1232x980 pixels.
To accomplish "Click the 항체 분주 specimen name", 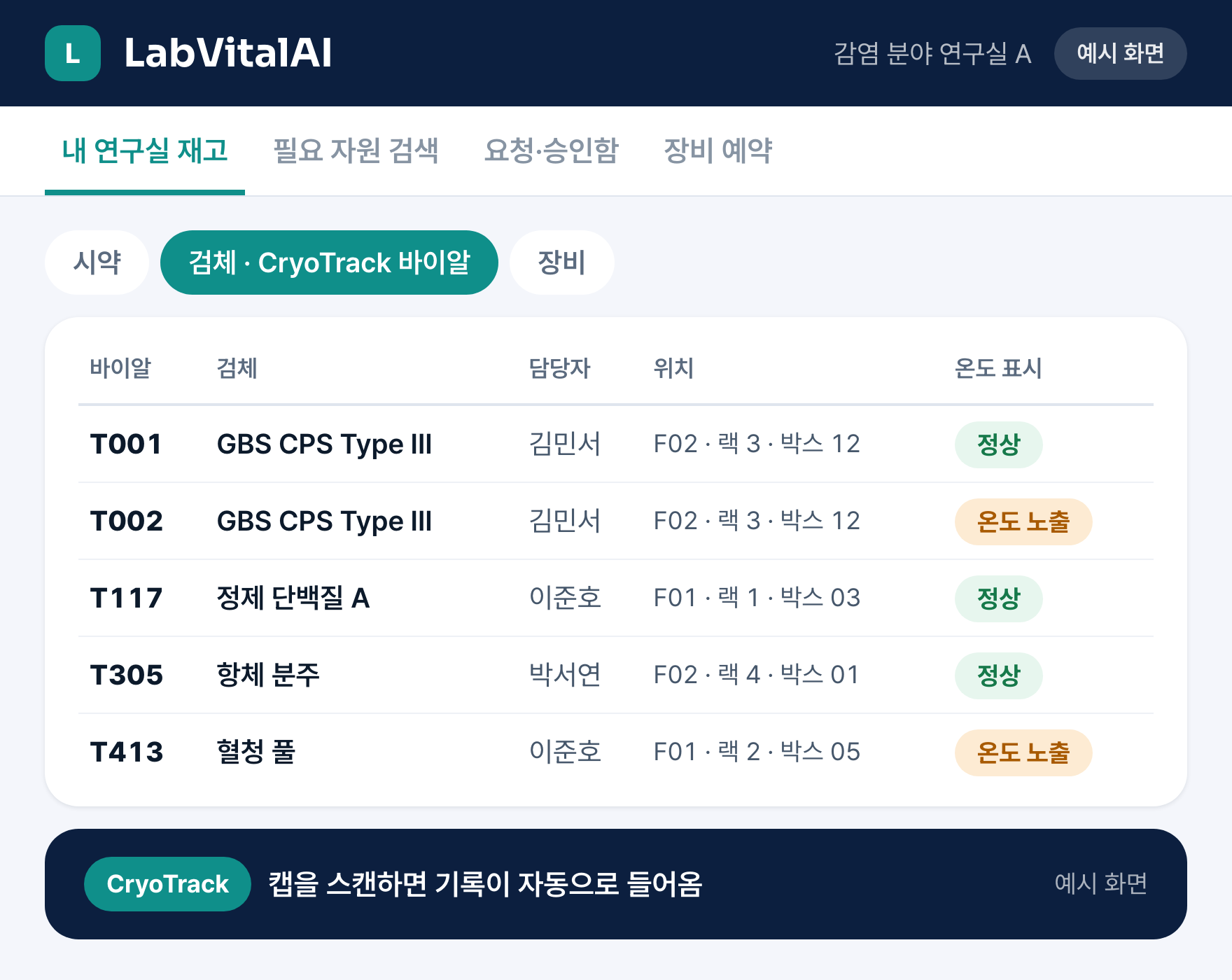I will tap(268, 675).
